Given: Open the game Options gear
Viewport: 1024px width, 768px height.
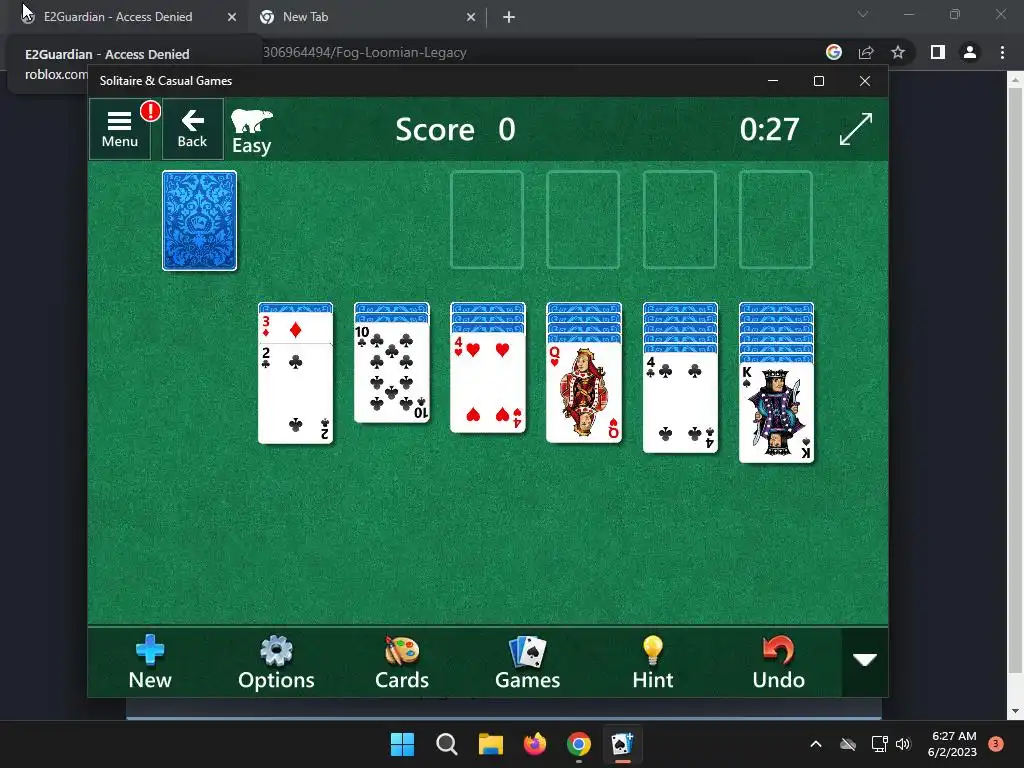Looking at the screenshot, I should 276,662.
